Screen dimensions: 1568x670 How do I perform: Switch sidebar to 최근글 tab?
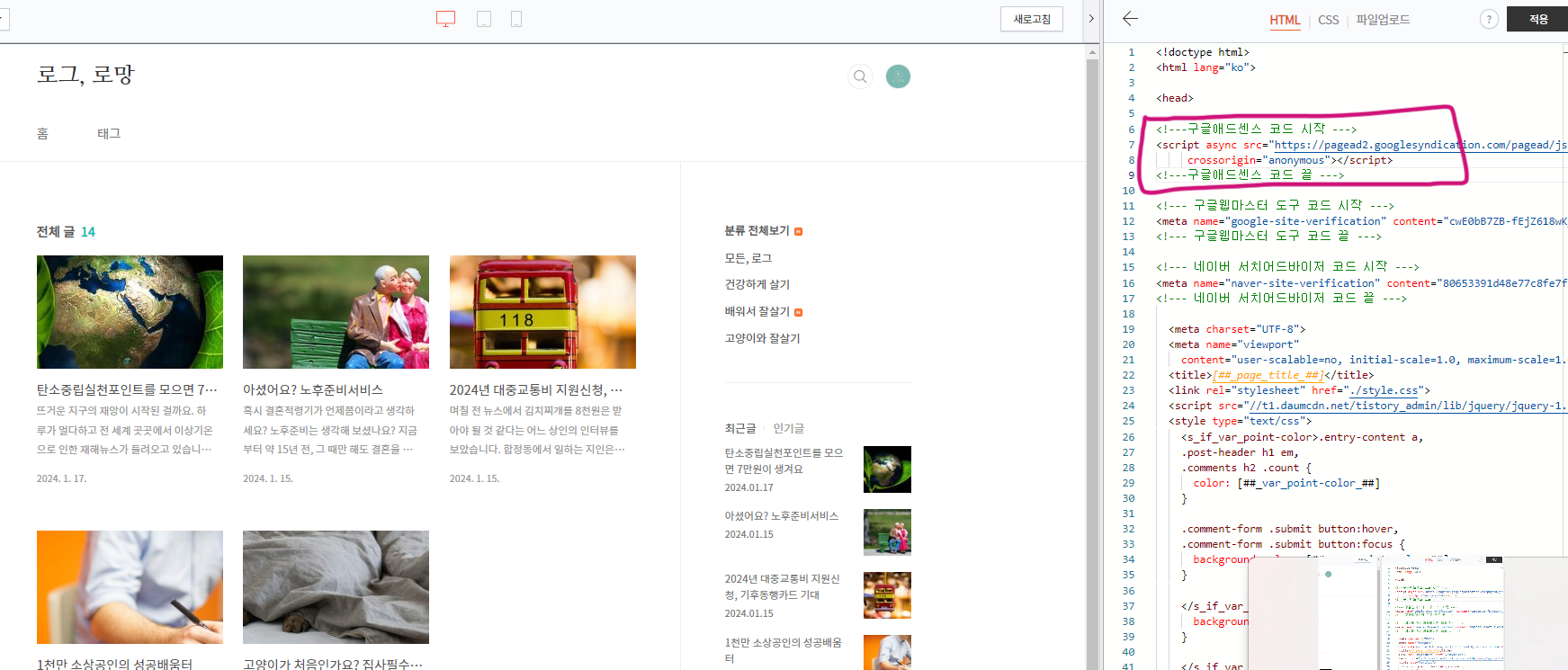pyautogui.click(x=740, y=428)
